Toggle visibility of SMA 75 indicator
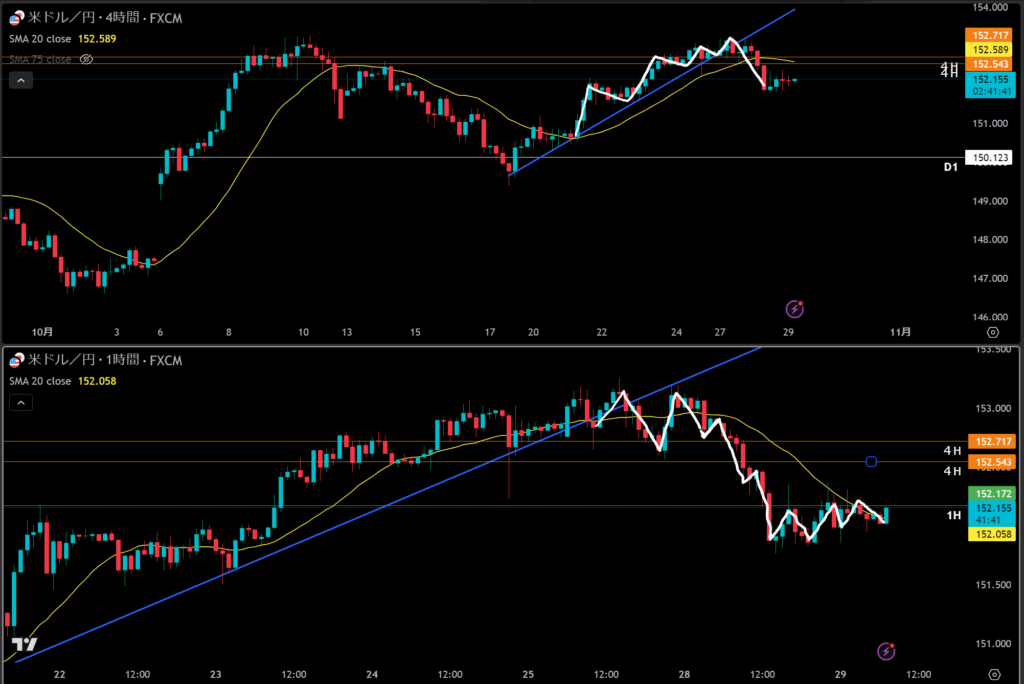The height and width of the screenshot is (684, 1024). [x=87, y=59]
